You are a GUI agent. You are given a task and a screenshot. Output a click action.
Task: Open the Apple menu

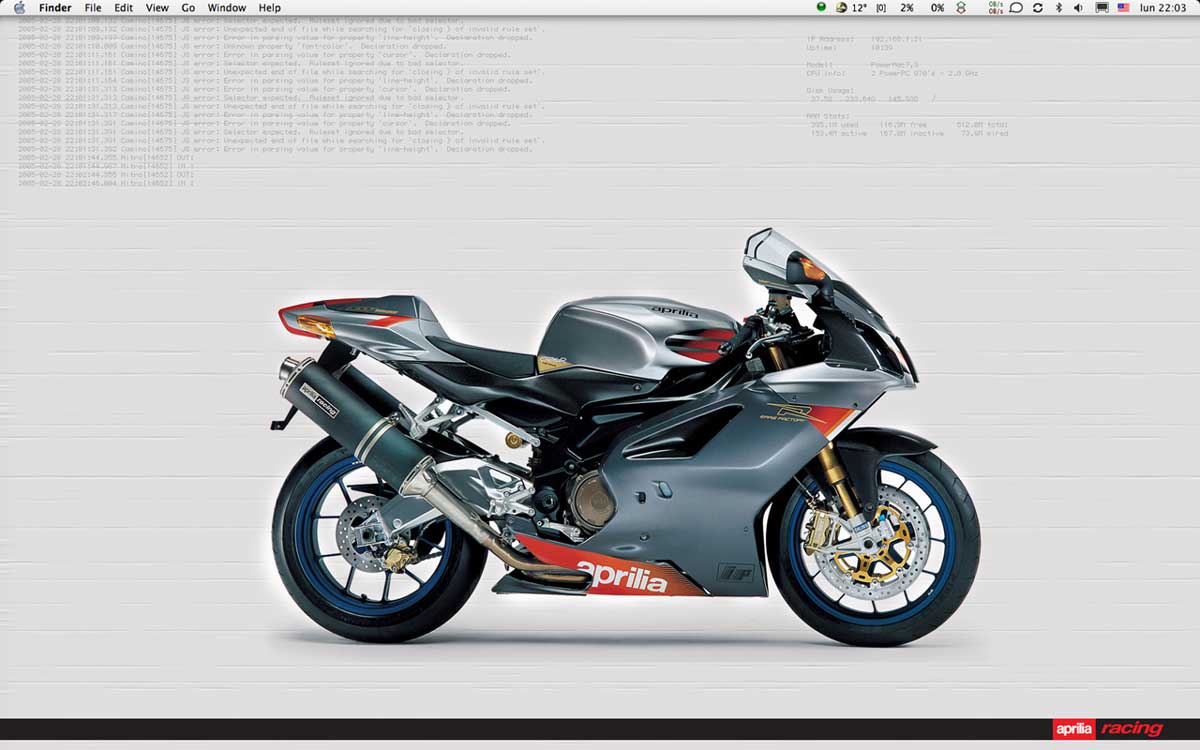click(18, 7)
